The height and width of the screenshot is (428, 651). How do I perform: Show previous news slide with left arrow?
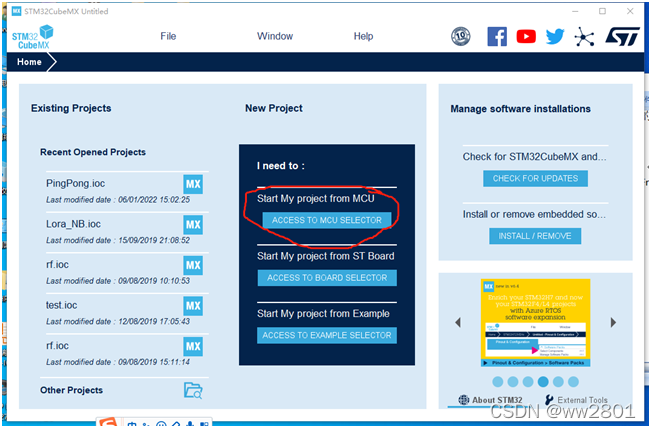[x=458, y=323]
